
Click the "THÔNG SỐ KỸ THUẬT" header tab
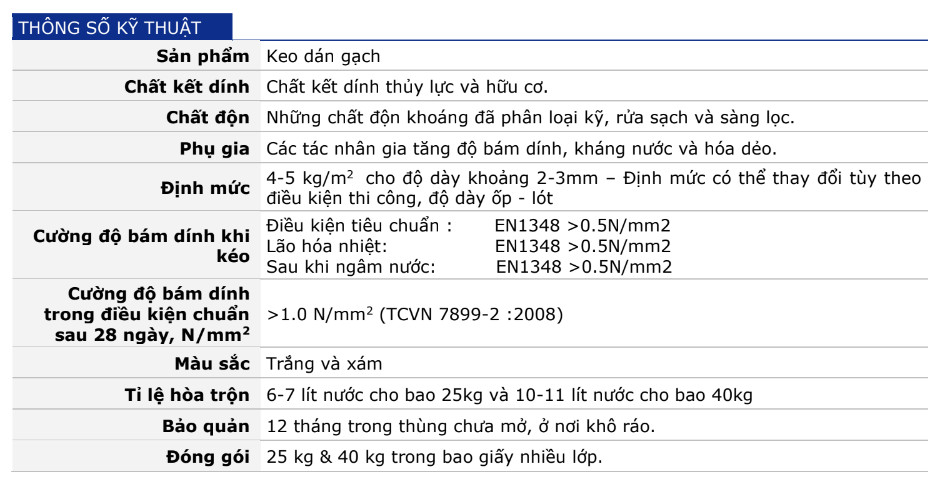(109, 28)
